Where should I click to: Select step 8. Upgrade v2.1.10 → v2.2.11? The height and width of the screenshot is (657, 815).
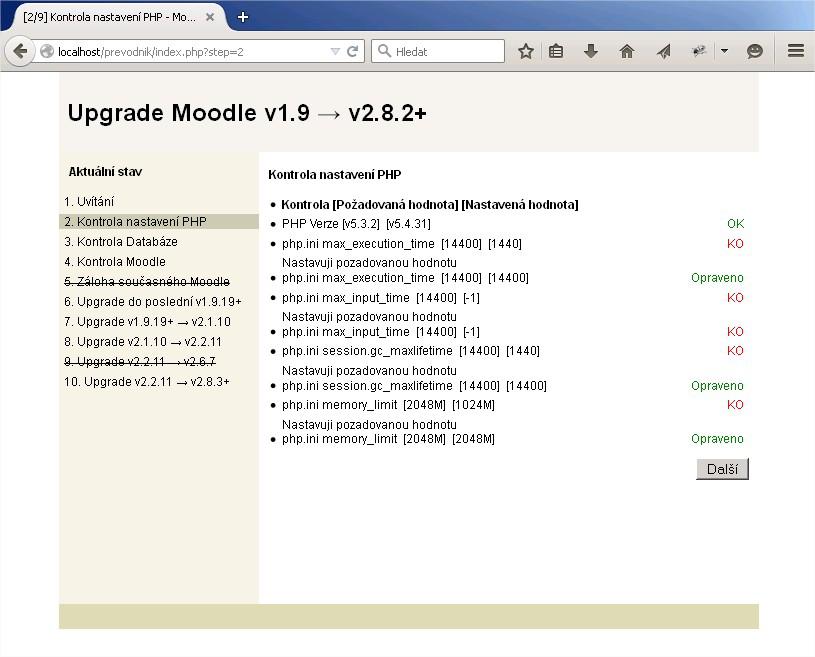pyautogui.click(x=143, y=342)
